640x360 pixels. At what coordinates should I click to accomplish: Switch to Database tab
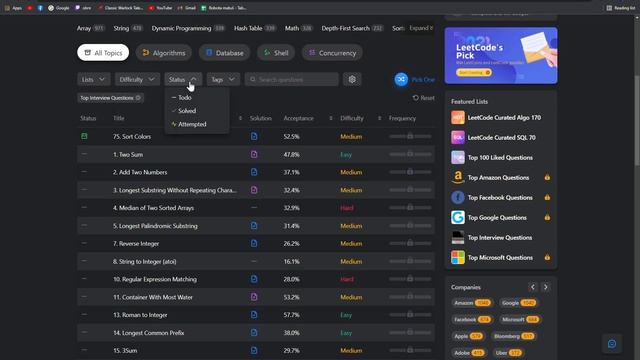click(x=224, y=53)
